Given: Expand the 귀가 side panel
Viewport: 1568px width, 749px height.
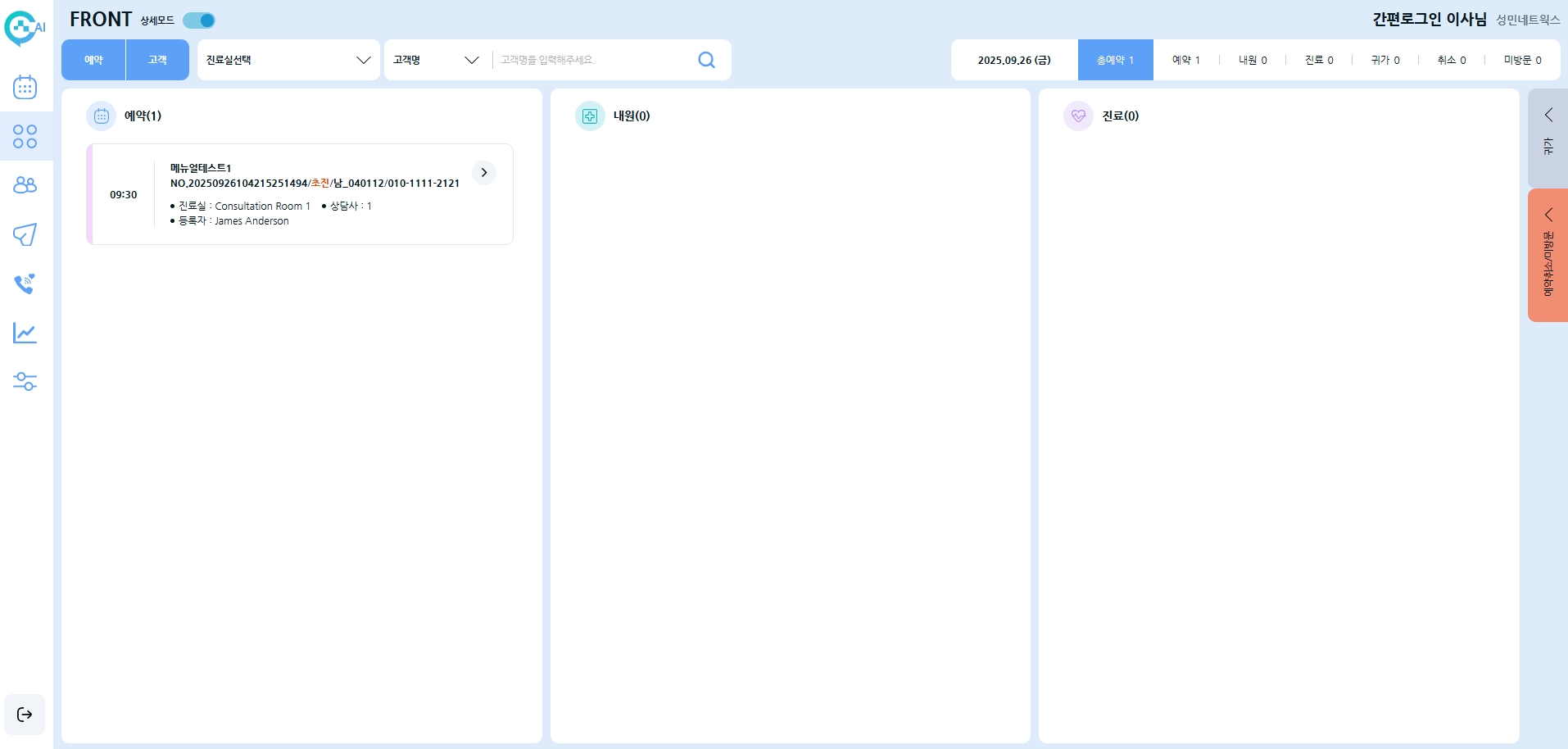Looking at the screenshot, I should click(1548, 138).
